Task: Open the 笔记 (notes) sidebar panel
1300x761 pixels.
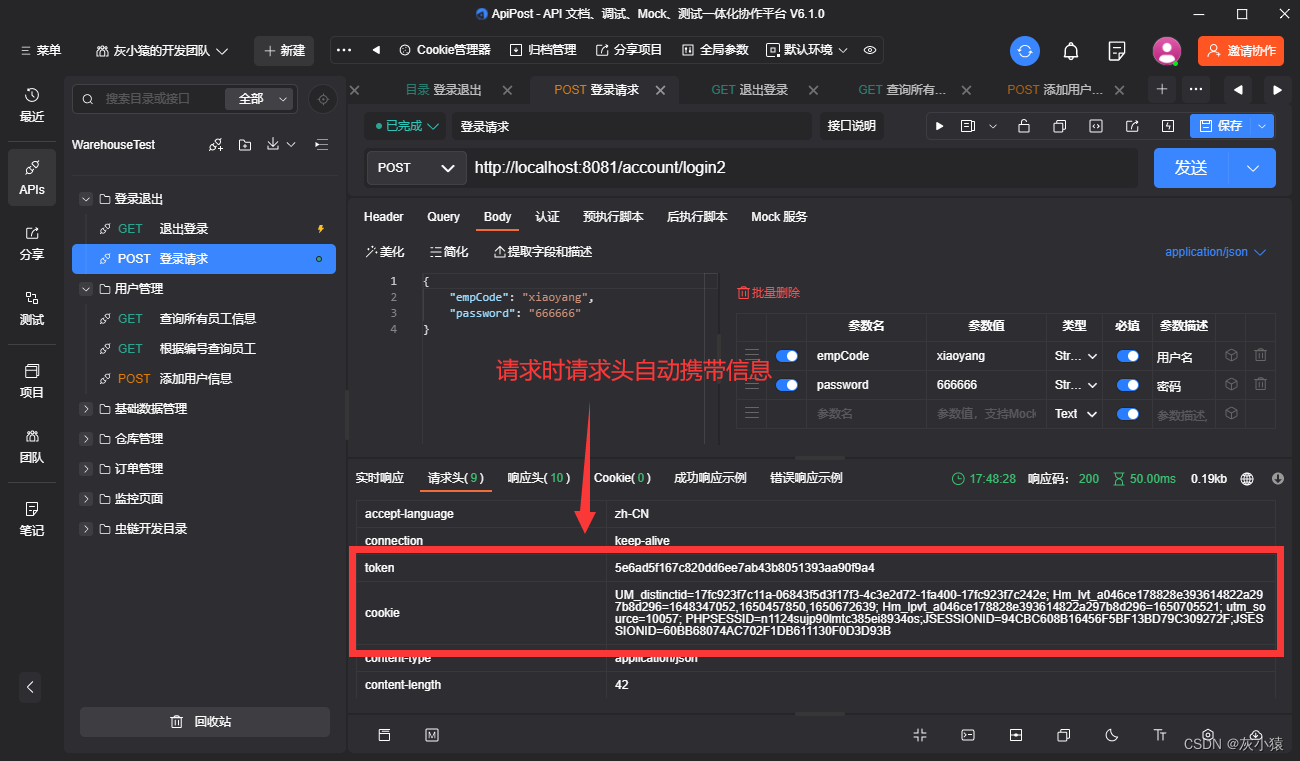Action: (32, 519)
